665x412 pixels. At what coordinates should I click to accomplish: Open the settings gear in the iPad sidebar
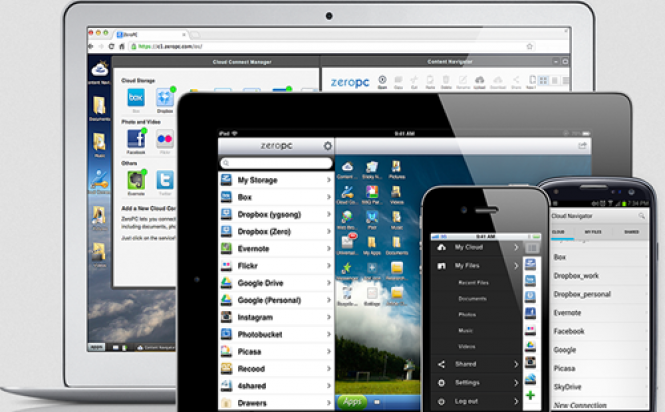(327, 146)
